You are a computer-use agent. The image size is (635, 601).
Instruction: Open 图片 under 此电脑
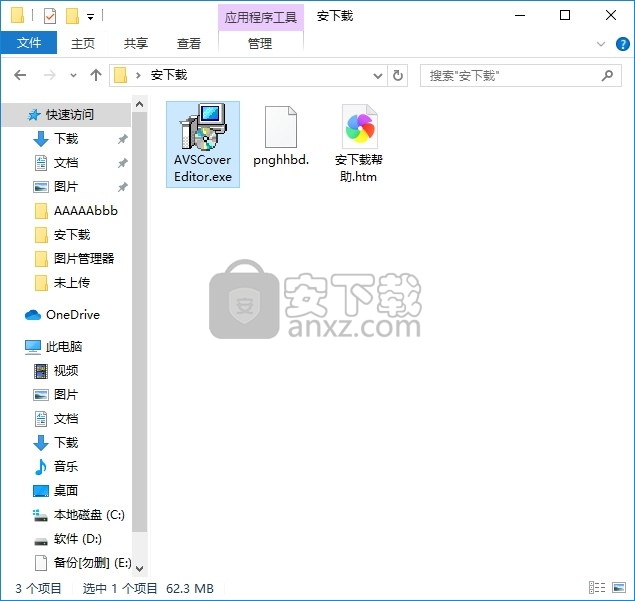tap(66, 395)
